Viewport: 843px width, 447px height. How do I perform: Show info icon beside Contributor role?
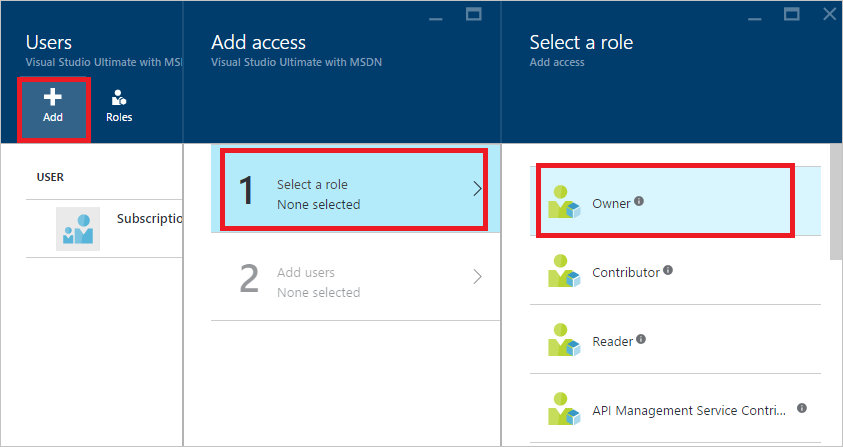click(x=668, y=270)
